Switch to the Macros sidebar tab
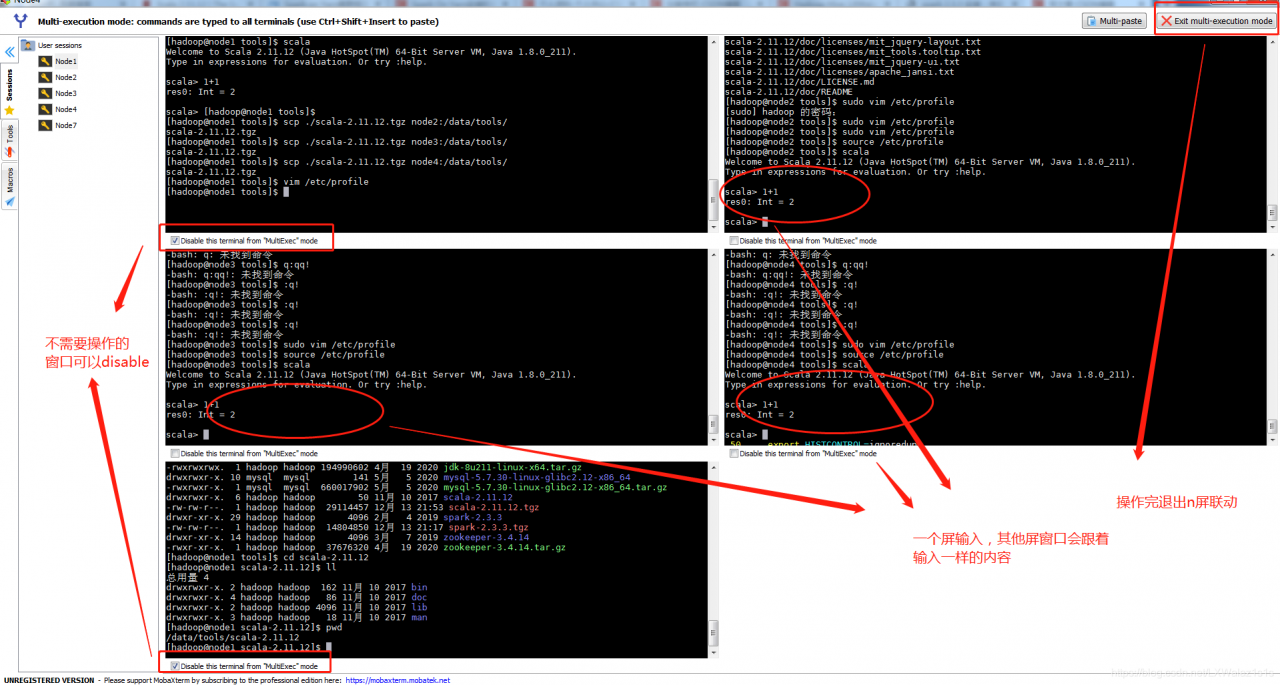Screen dimensions: 1280x685 click(10, 186)
